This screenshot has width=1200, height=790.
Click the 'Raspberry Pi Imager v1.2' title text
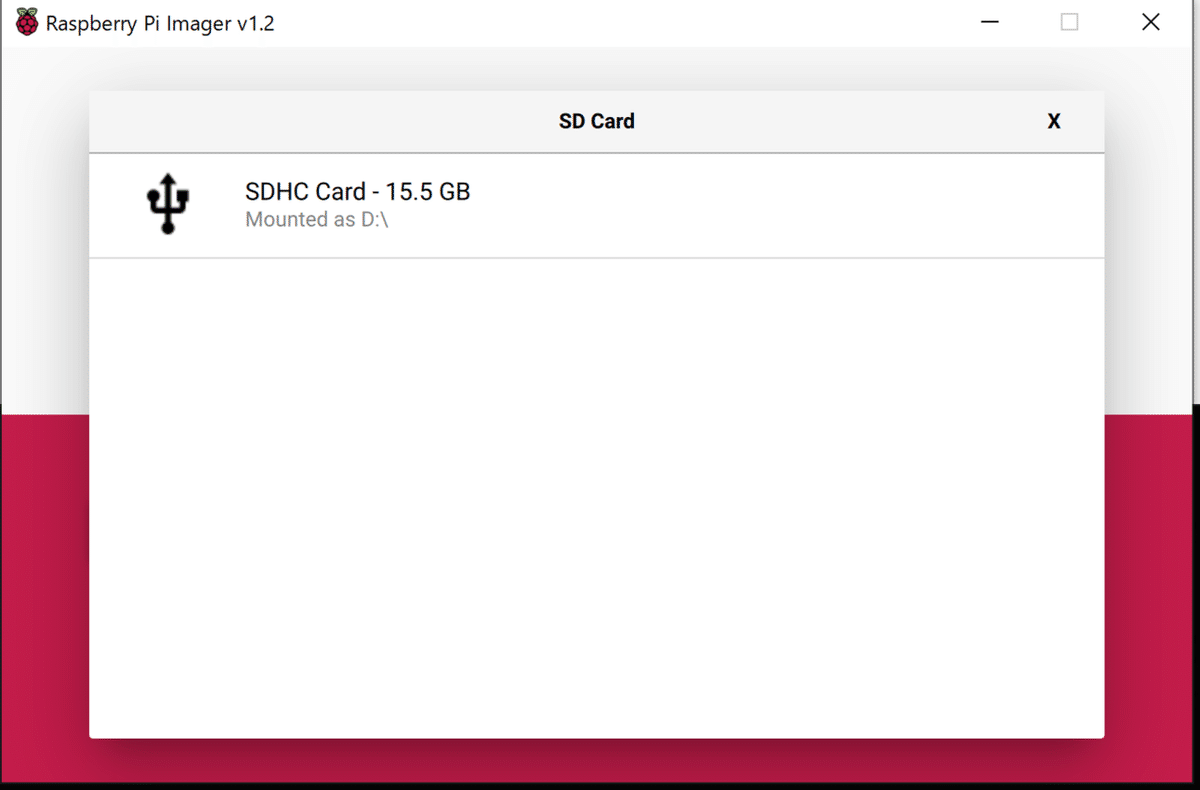click(x=160, y=23)
